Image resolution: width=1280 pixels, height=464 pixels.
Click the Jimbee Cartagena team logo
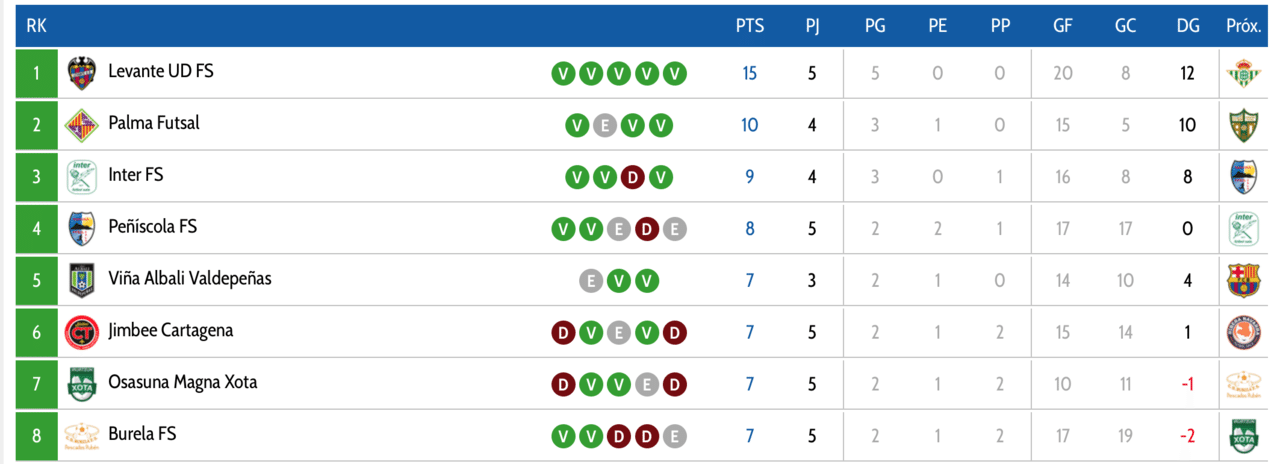[x=81, y=333]
